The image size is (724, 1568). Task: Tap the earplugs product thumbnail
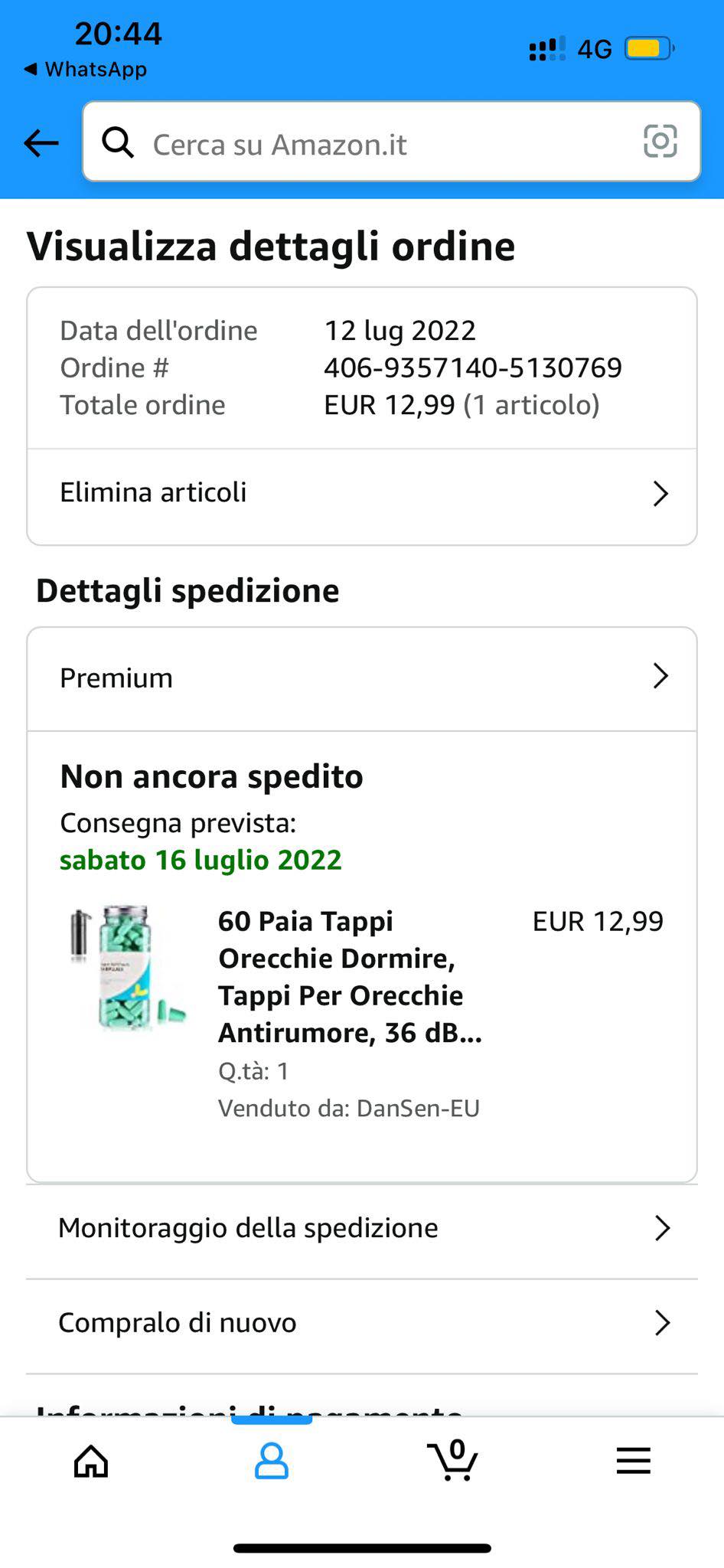[127, 969]
